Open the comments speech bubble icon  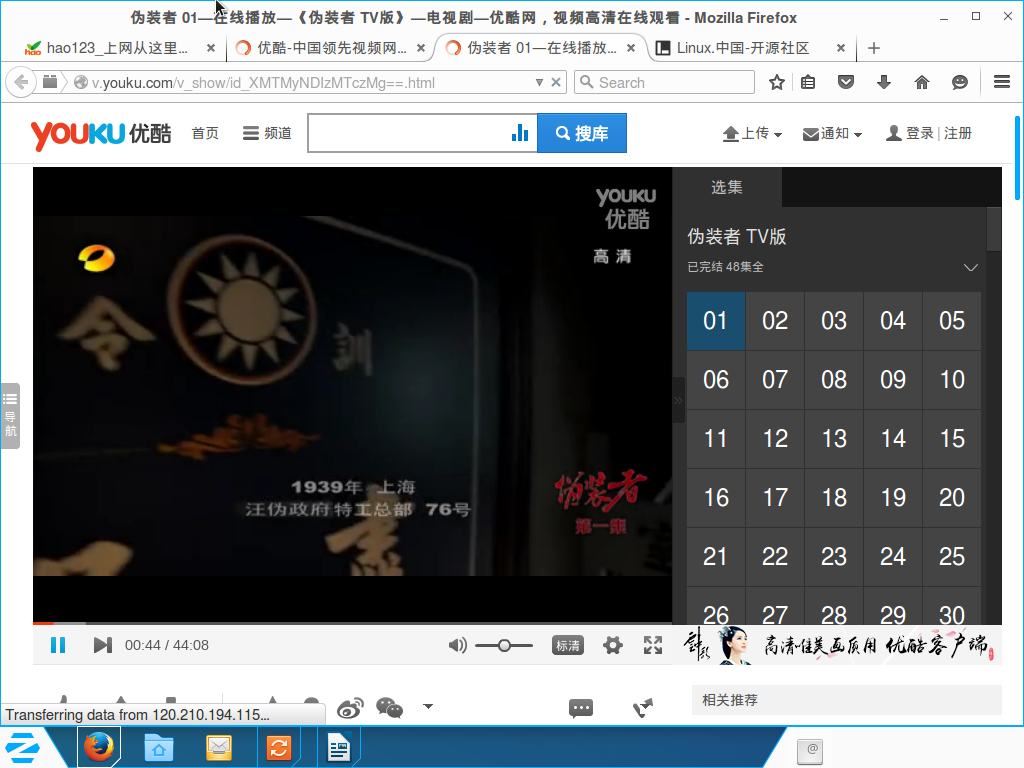click(x=581, y=708)
